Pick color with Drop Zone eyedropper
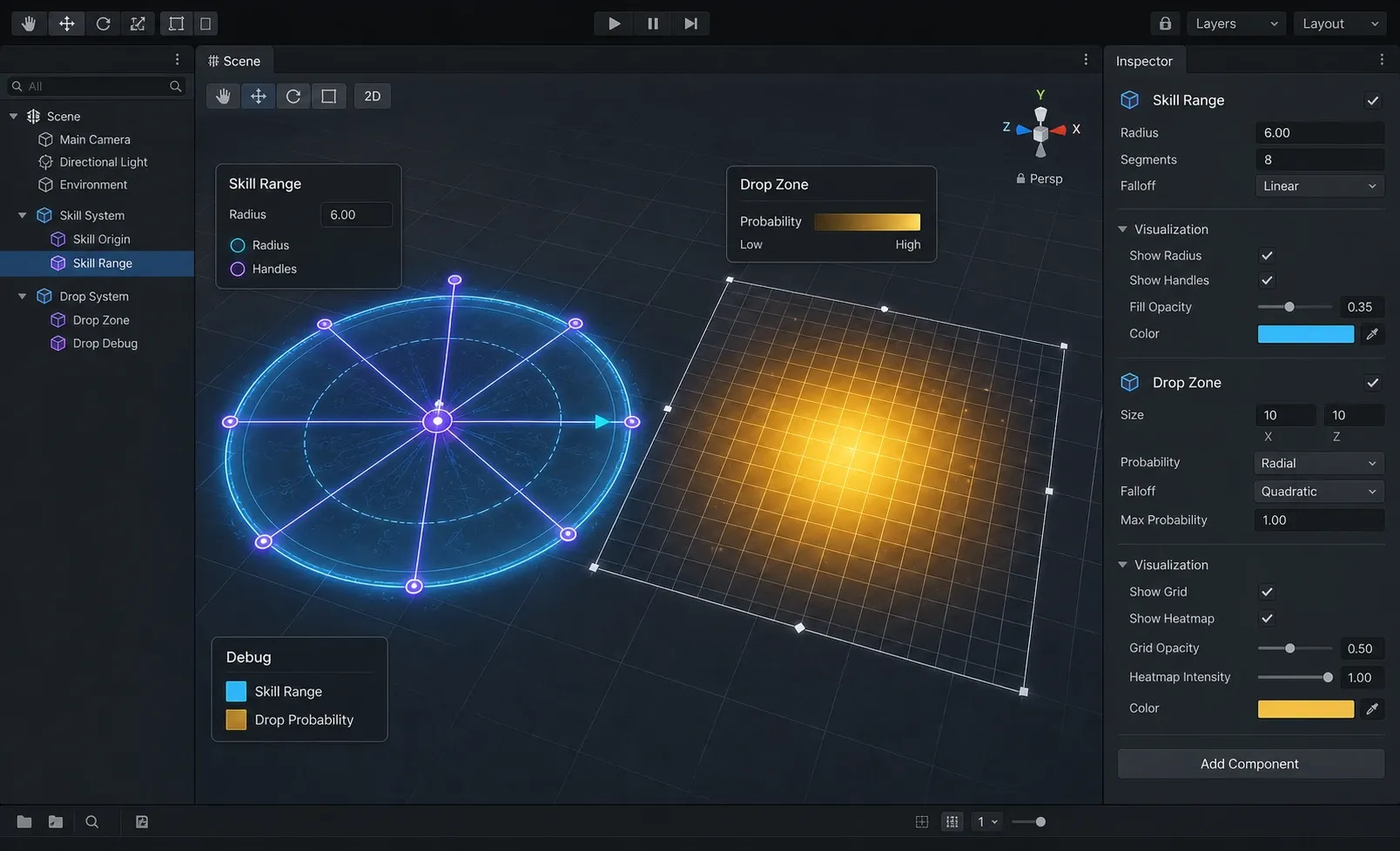Viewport: 1400px width, 851px height. 1372,709
